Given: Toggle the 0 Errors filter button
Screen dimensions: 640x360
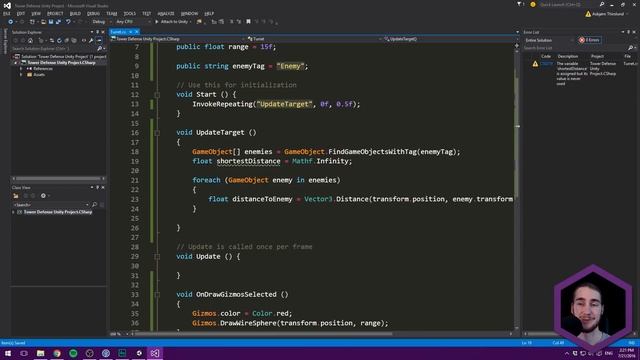Looking at the screenshot, I should (589, 40).
